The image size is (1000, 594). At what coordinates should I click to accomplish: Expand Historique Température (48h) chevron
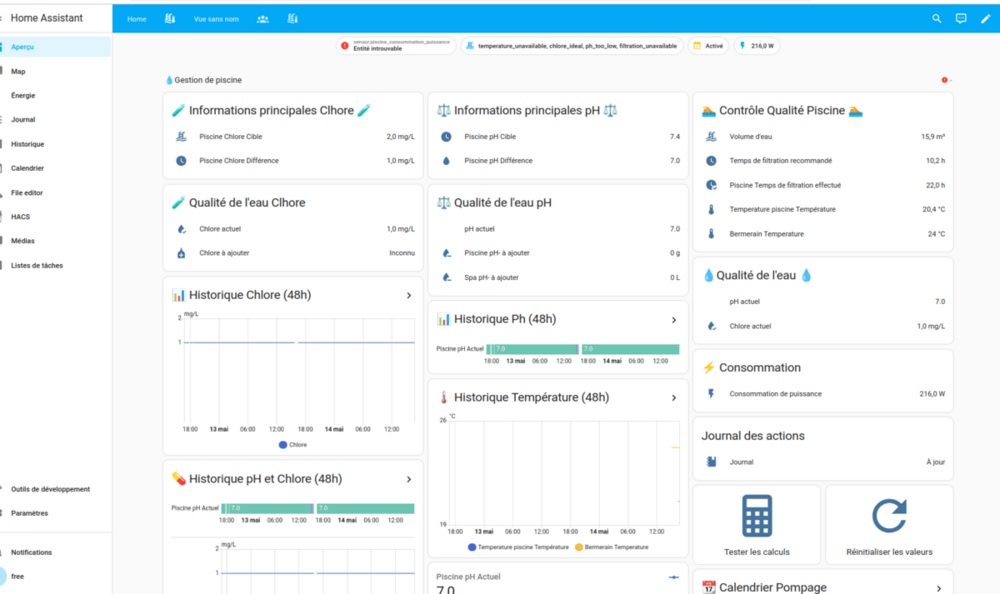tap(673, 397)
